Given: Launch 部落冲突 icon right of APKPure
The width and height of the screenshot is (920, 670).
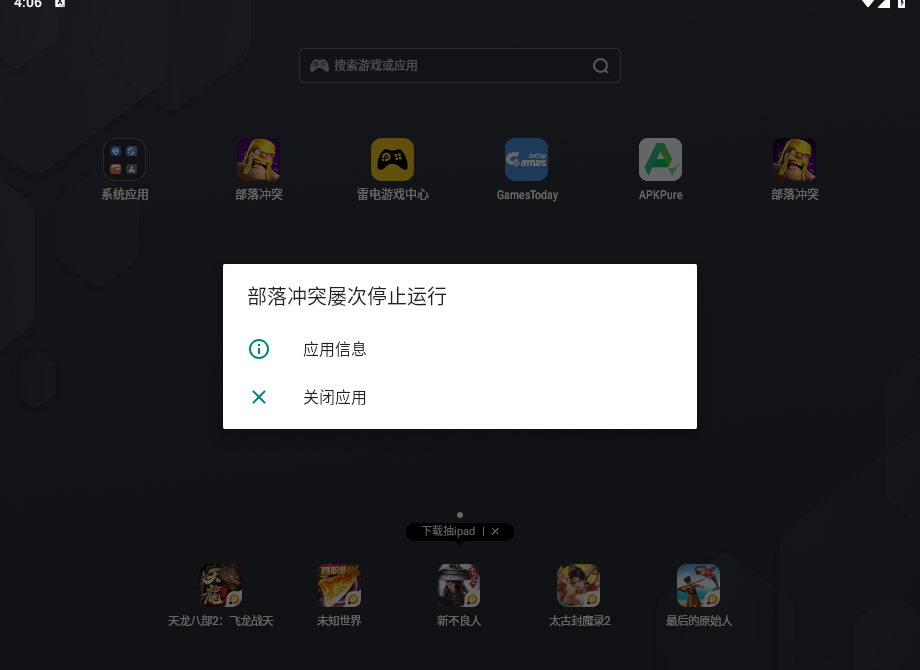Looking at the screenshot, I should point(794,160).
